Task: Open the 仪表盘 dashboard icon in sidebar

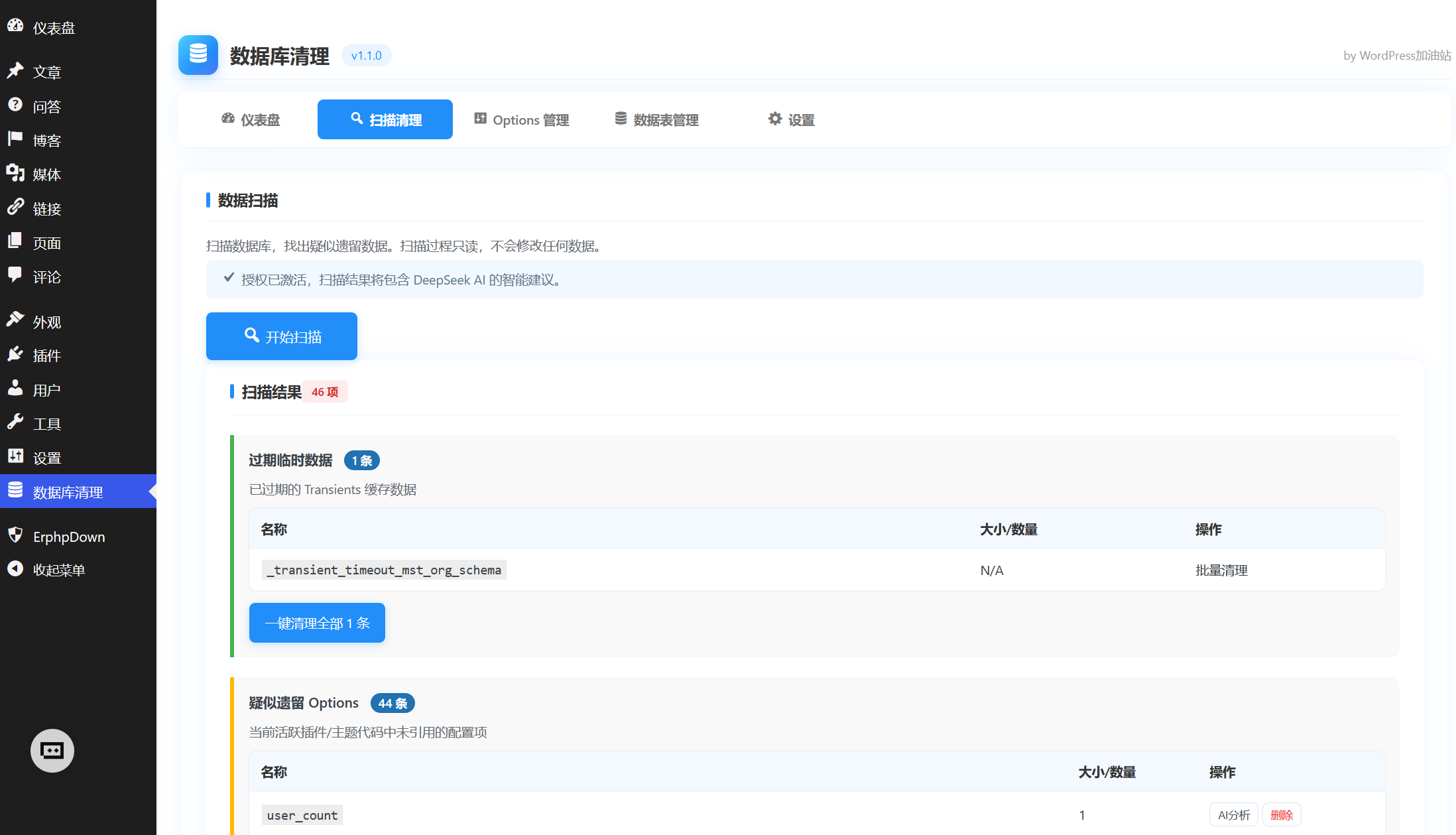Action: (15, 27)
